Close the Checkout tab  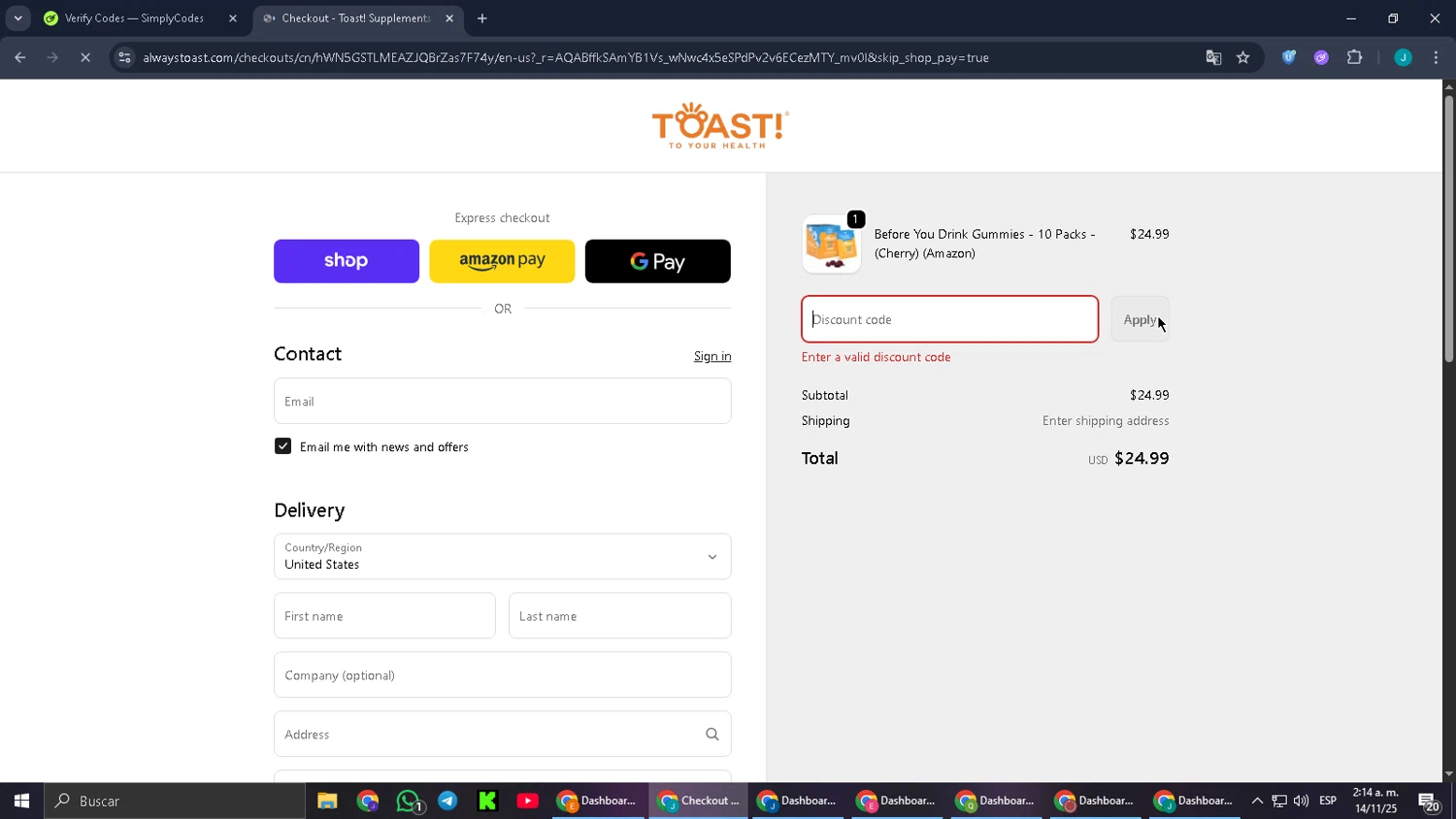point(449,18)
